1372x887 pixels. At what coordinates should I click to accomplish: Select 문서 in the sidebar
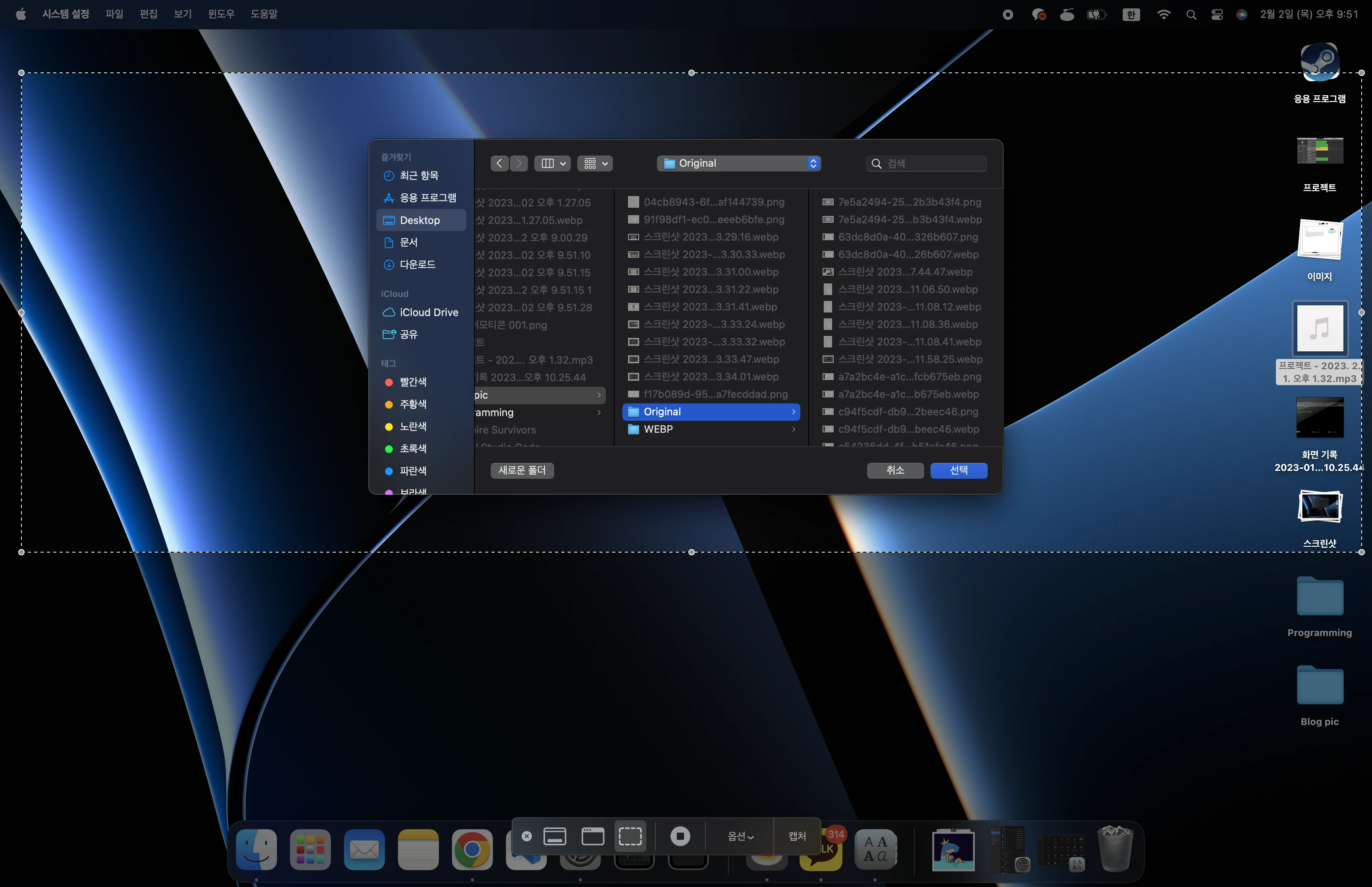point(421,243)
